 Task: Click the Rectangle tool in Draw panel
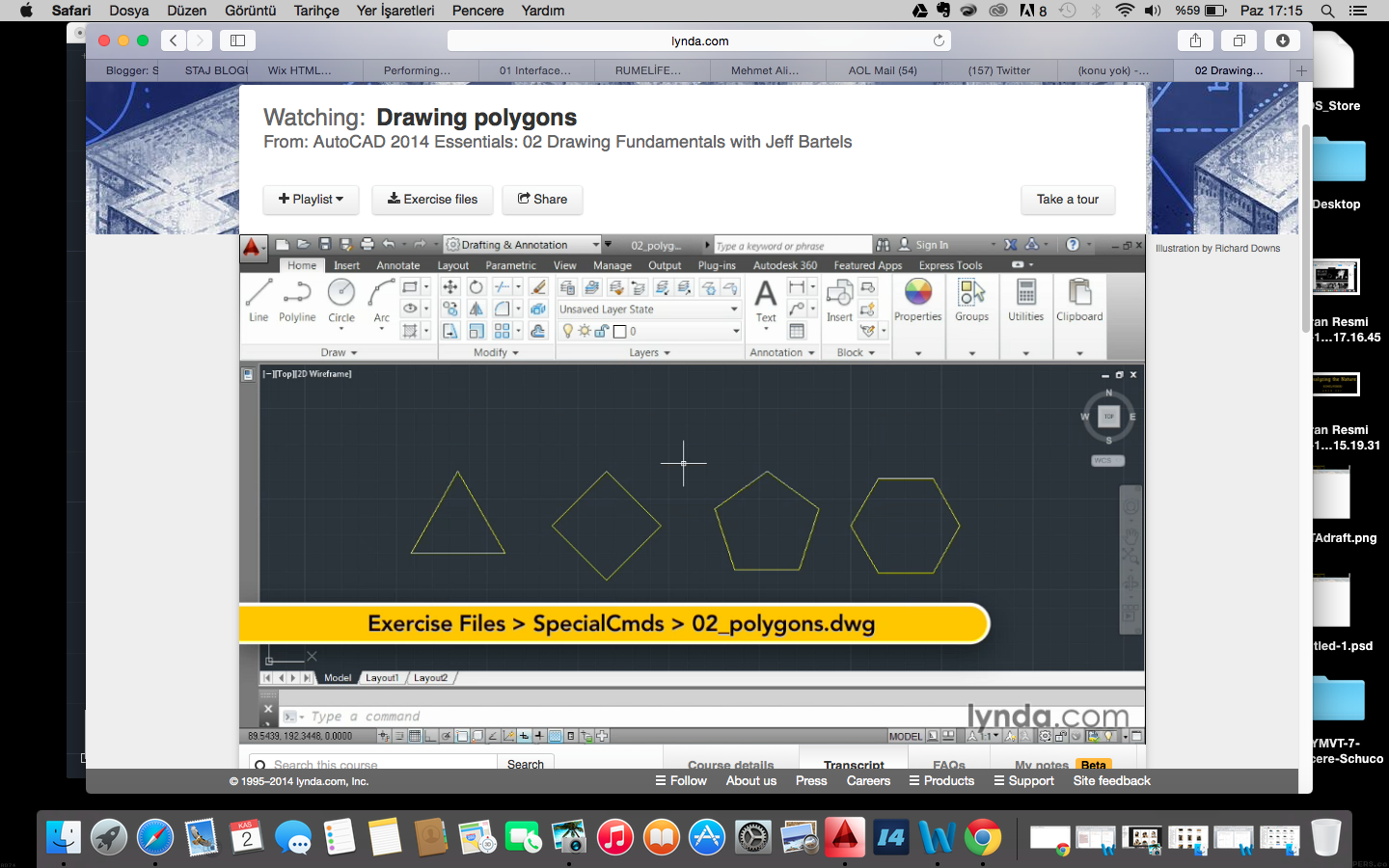coord(410,286)
